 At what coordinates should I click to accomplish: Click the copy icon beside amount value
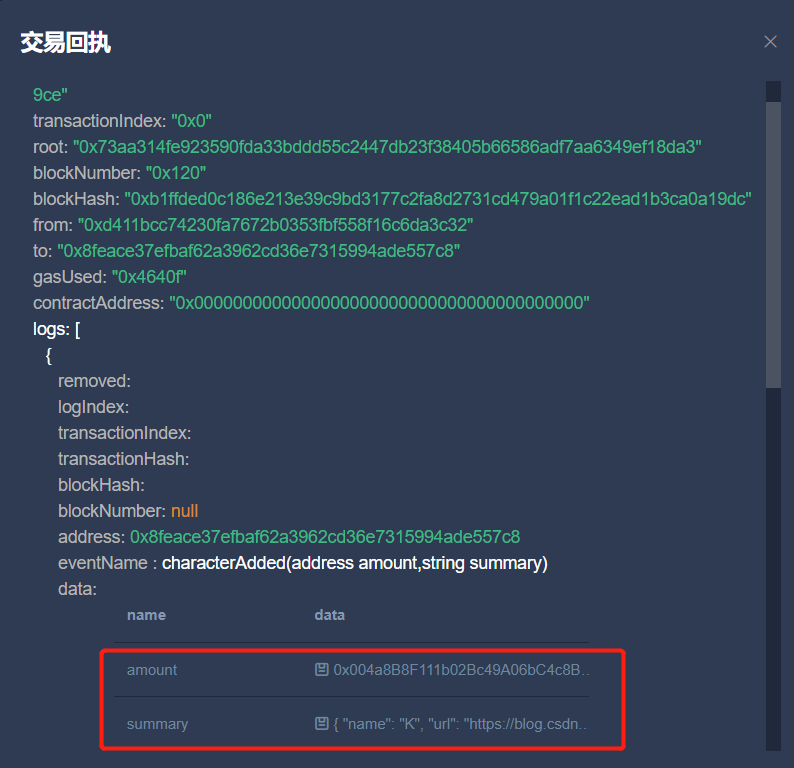tap(322, 670)
